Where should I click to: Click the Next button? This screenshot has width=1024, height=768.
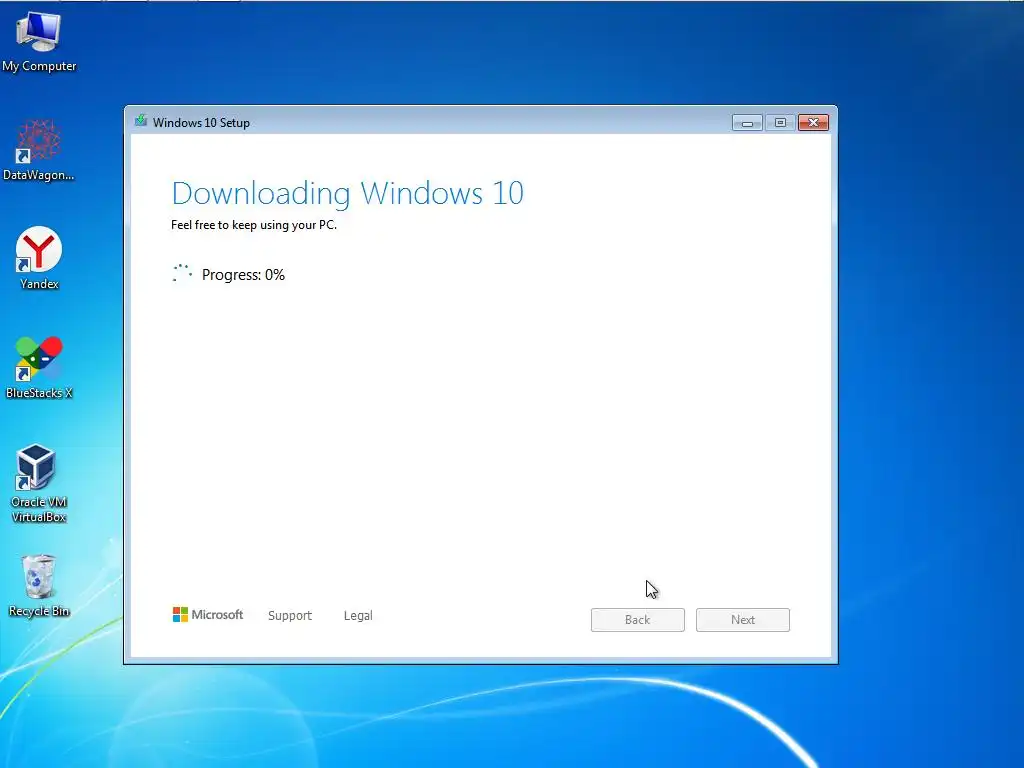click(743, 620)
